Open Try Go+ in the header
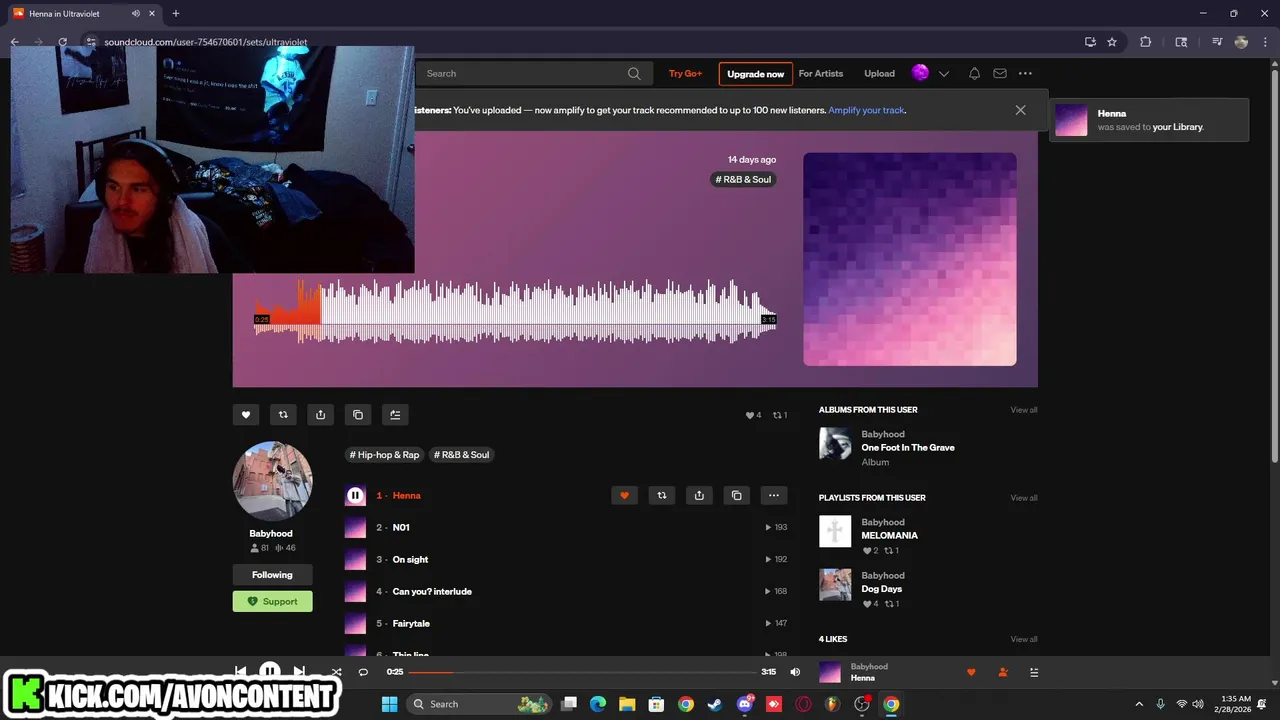 [685, 73]
